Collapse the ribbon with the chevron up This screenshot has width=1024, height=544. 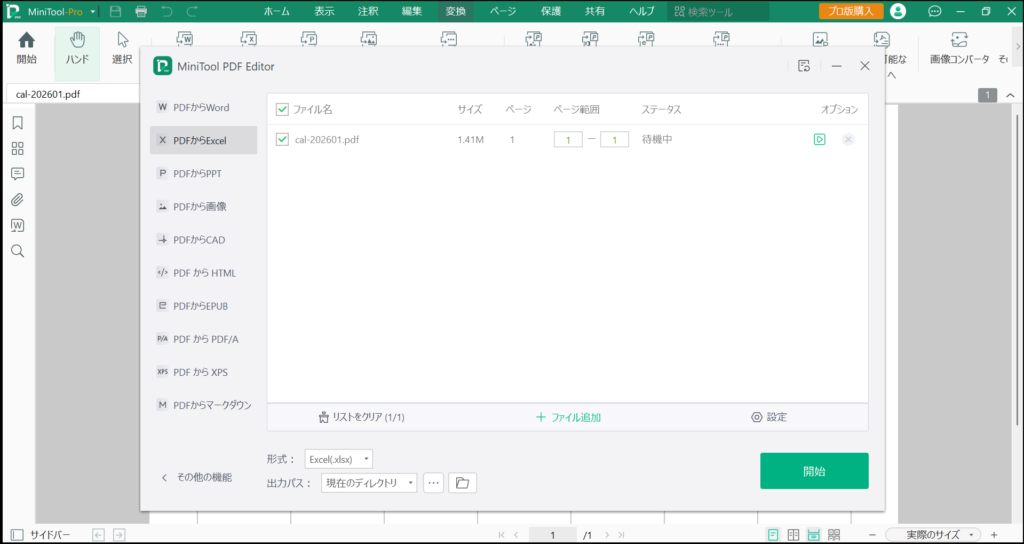point(1010,95)
